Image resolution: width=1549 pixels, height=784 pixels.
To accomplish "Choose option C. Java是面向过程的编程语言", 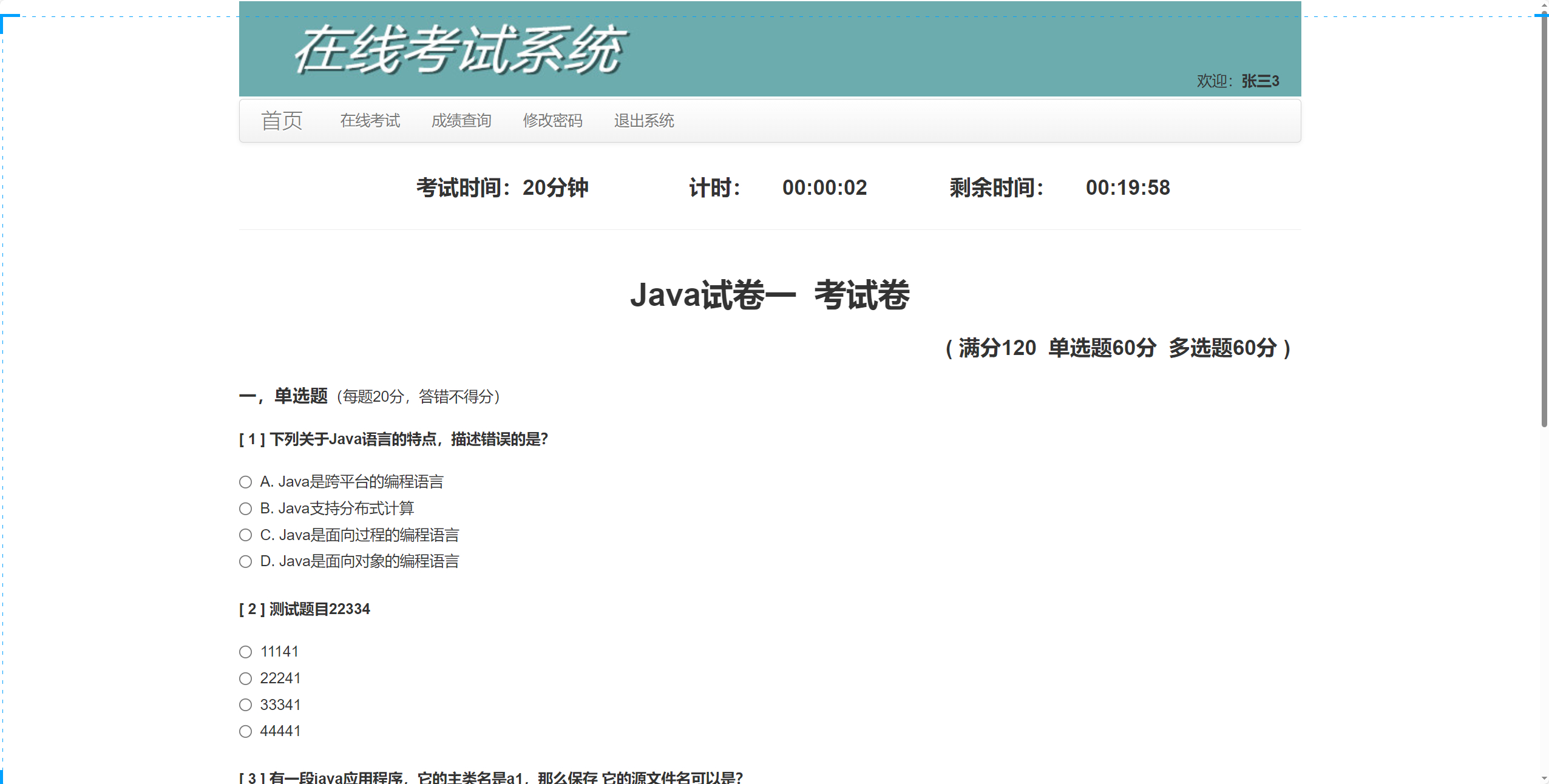I will pos(245,535).
